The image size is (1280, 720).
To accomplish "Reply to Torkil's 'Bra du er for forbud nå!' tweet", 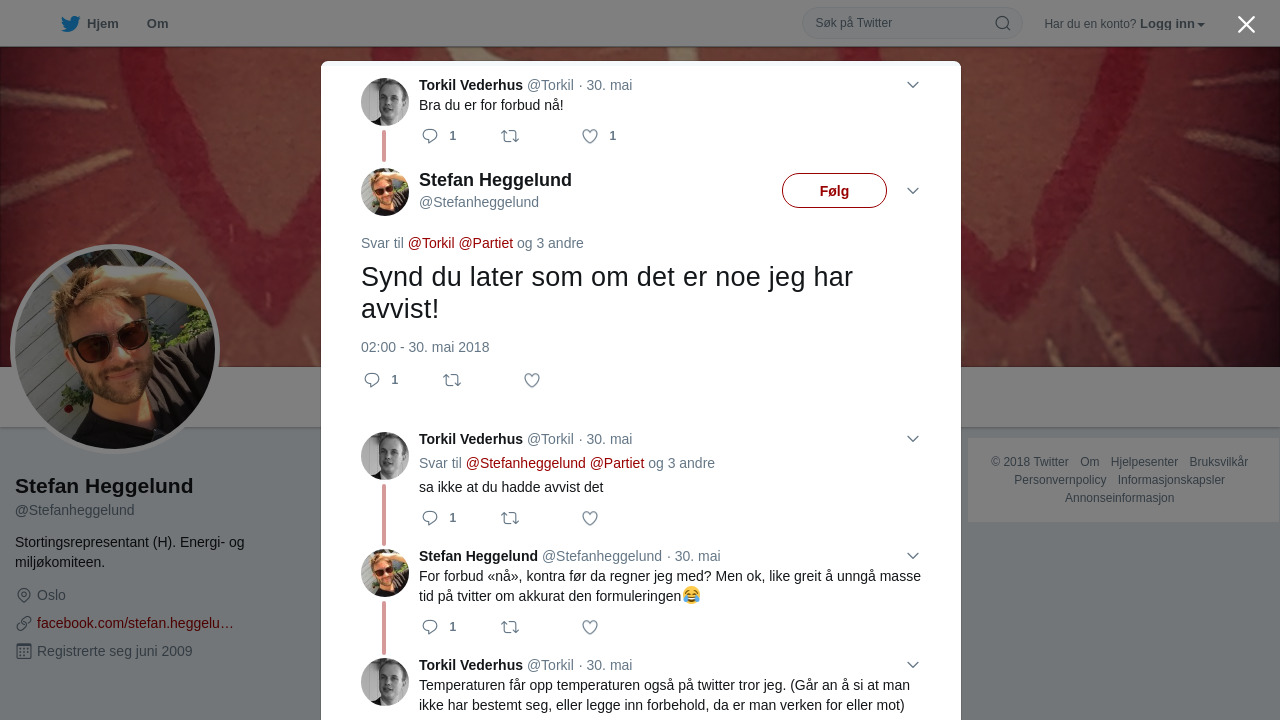I will pyautogui.click(x=430, y=136).
